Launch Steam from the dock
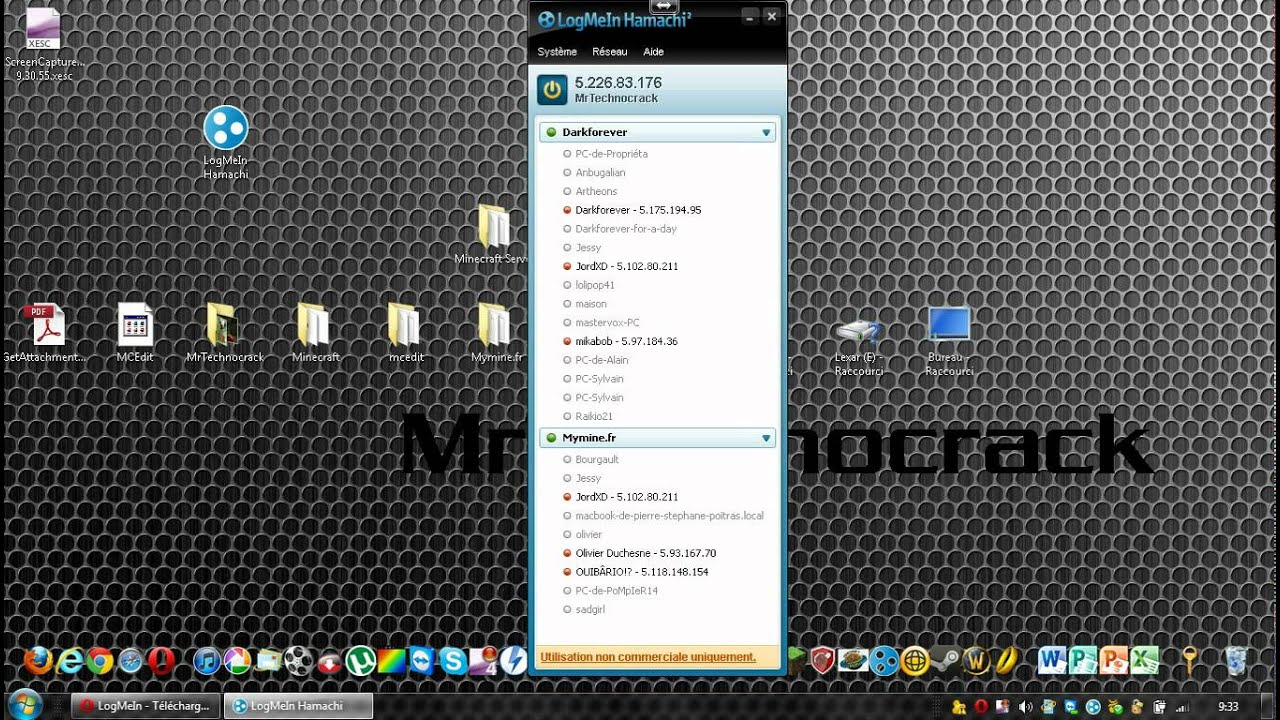Viewport: 1280px width, 720px height. pyautogui.click(x=946, y=661)
